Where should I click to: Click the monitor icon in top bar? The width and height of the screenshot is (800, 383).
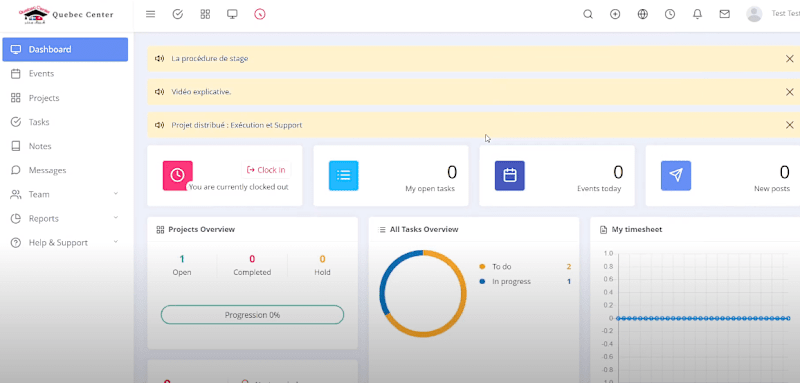click(232, 14)
